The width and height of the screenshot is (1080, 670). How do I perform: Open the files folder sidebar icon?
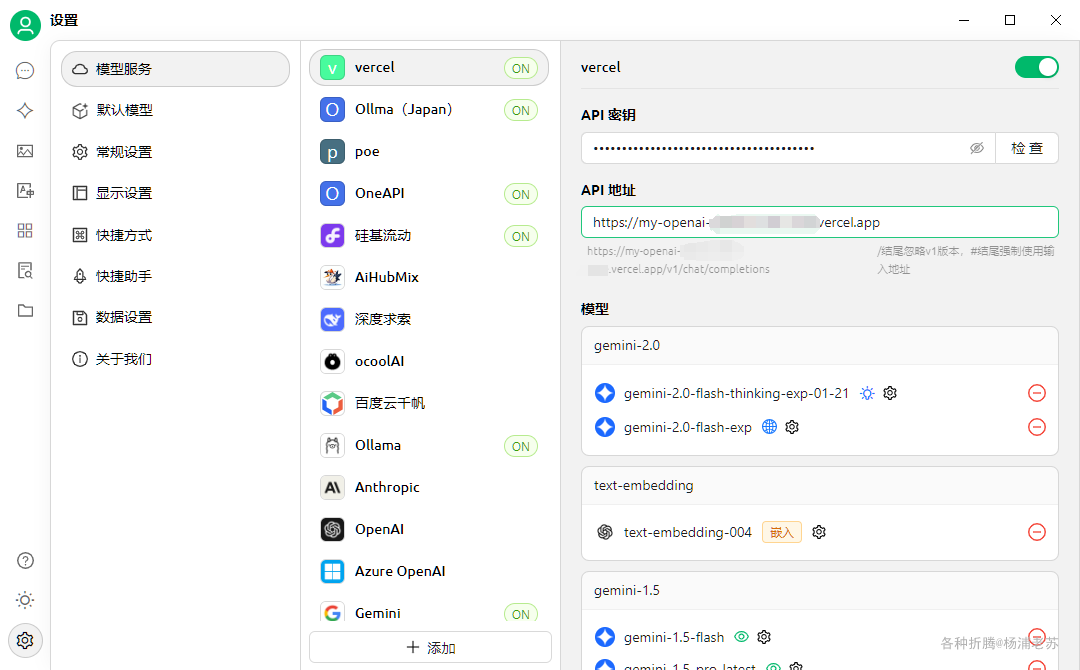coord(25,311)
